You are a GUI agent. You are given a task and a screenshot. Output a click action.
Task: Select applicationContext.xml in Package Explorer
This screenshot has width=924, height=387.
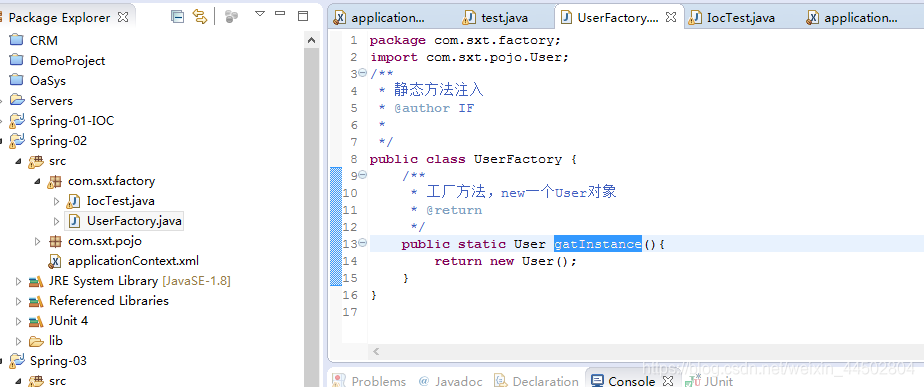coord(133,261)
